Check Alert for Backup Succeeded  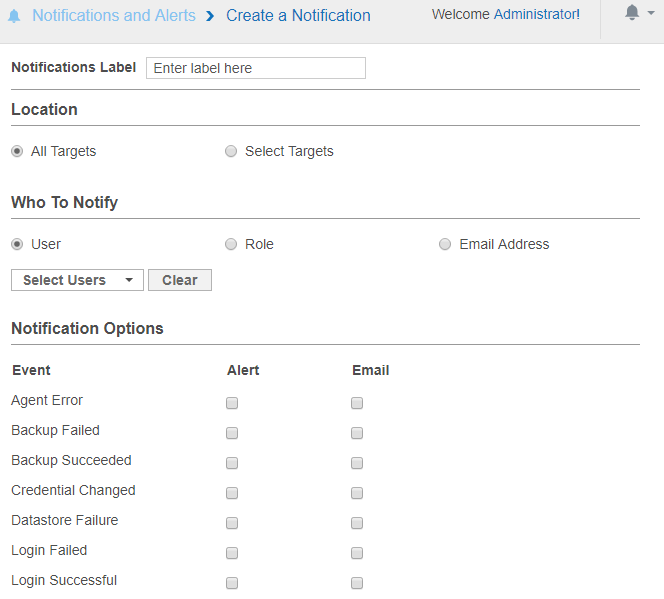click(232, 463)
